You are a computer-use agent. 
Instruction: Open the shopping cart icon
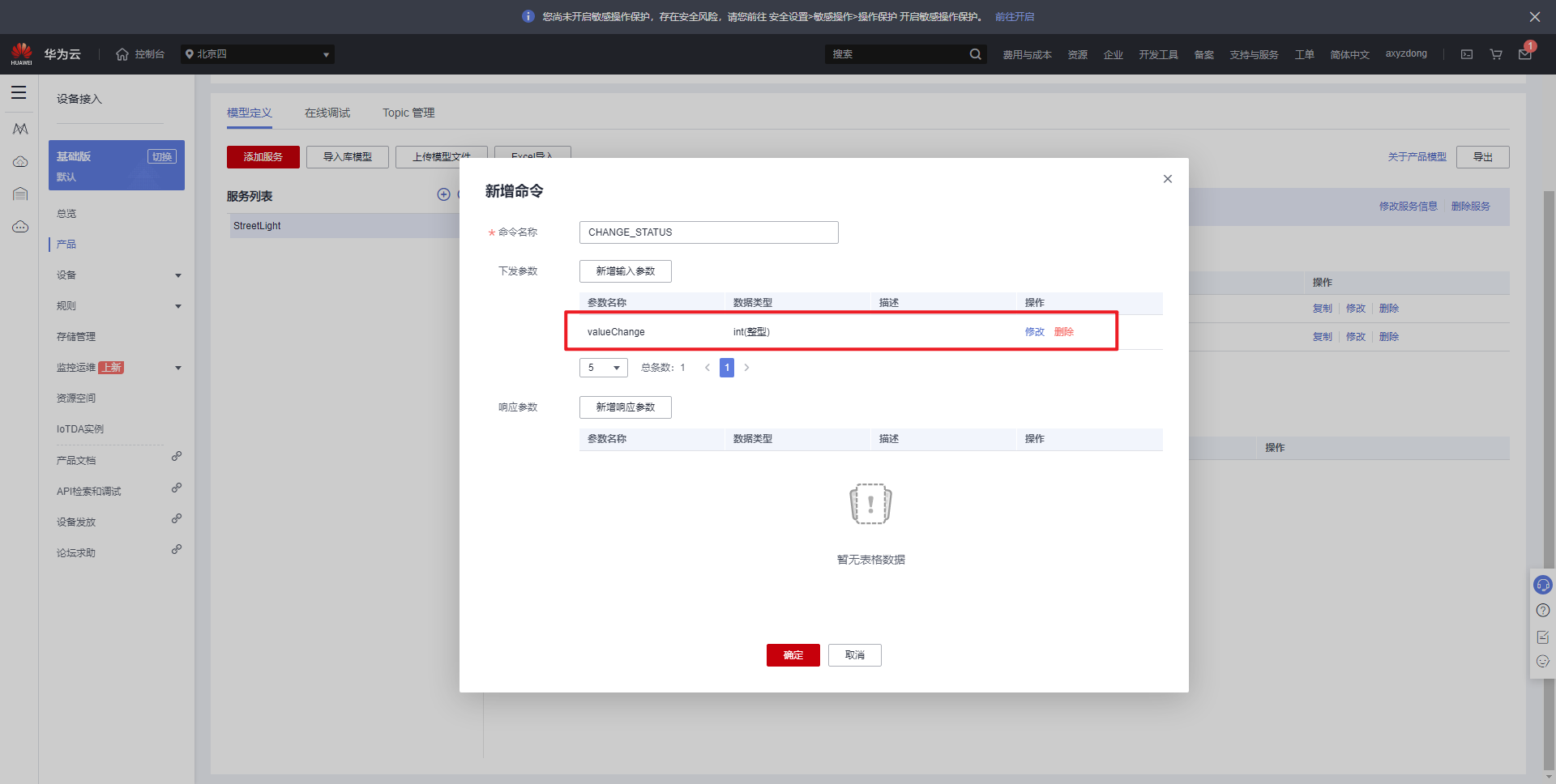pyautogui.click(x=1496, y=54)
